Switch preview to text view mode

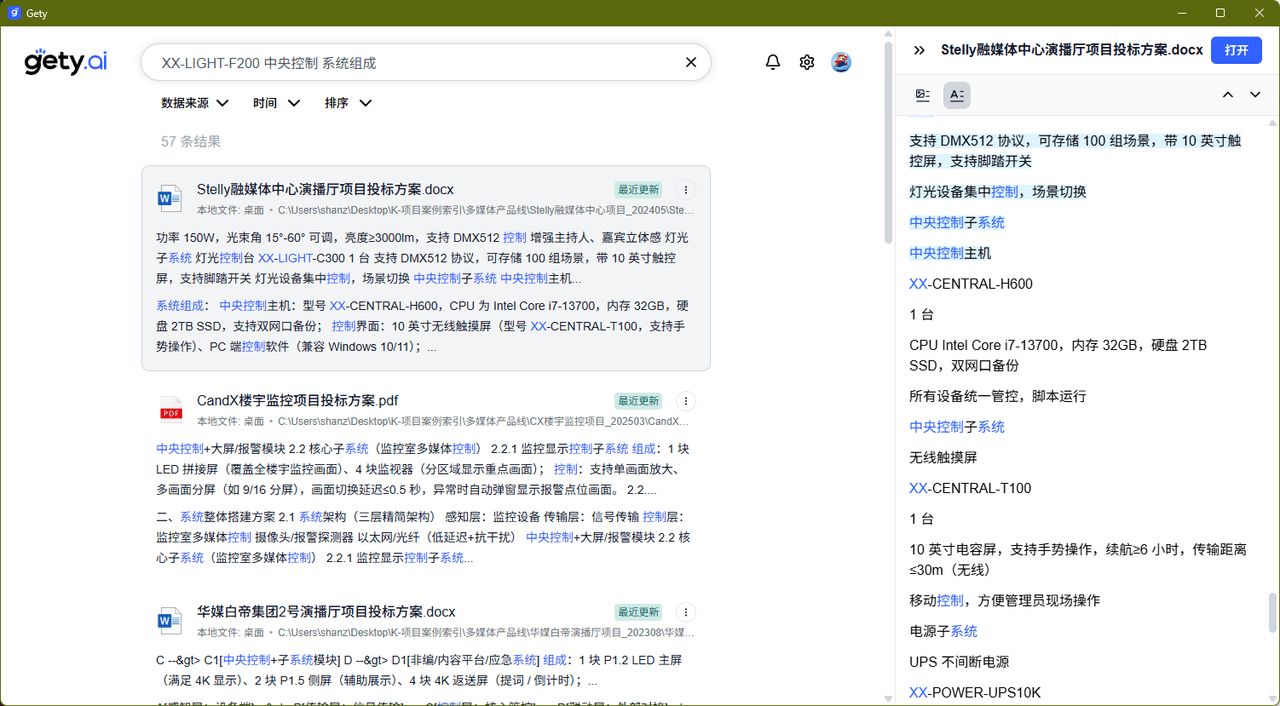957,95
